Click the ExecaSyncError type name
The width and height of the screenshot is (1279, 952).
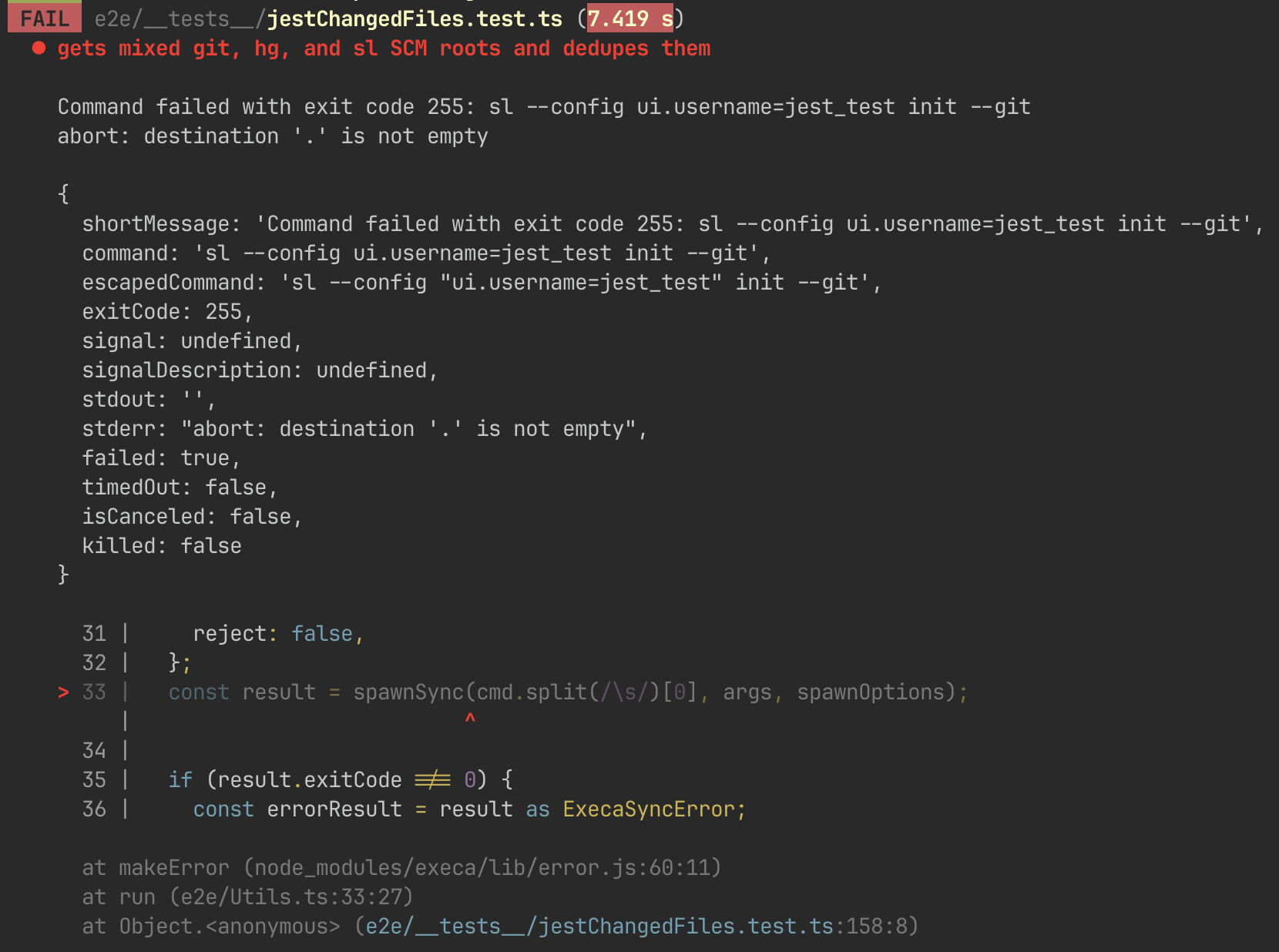pyautogui.click(x=649, y=810)
